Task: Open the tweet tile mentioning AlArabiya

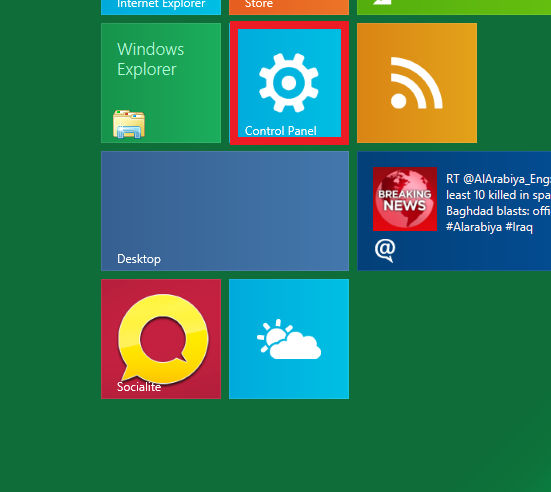Action: [454, 211]
